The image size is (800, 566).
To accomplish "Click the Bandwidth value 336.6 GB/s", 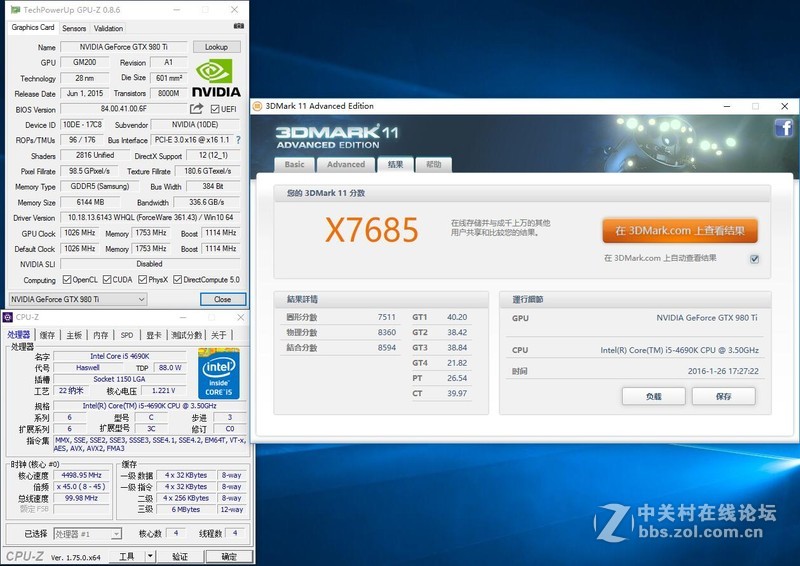I will 206,202.
